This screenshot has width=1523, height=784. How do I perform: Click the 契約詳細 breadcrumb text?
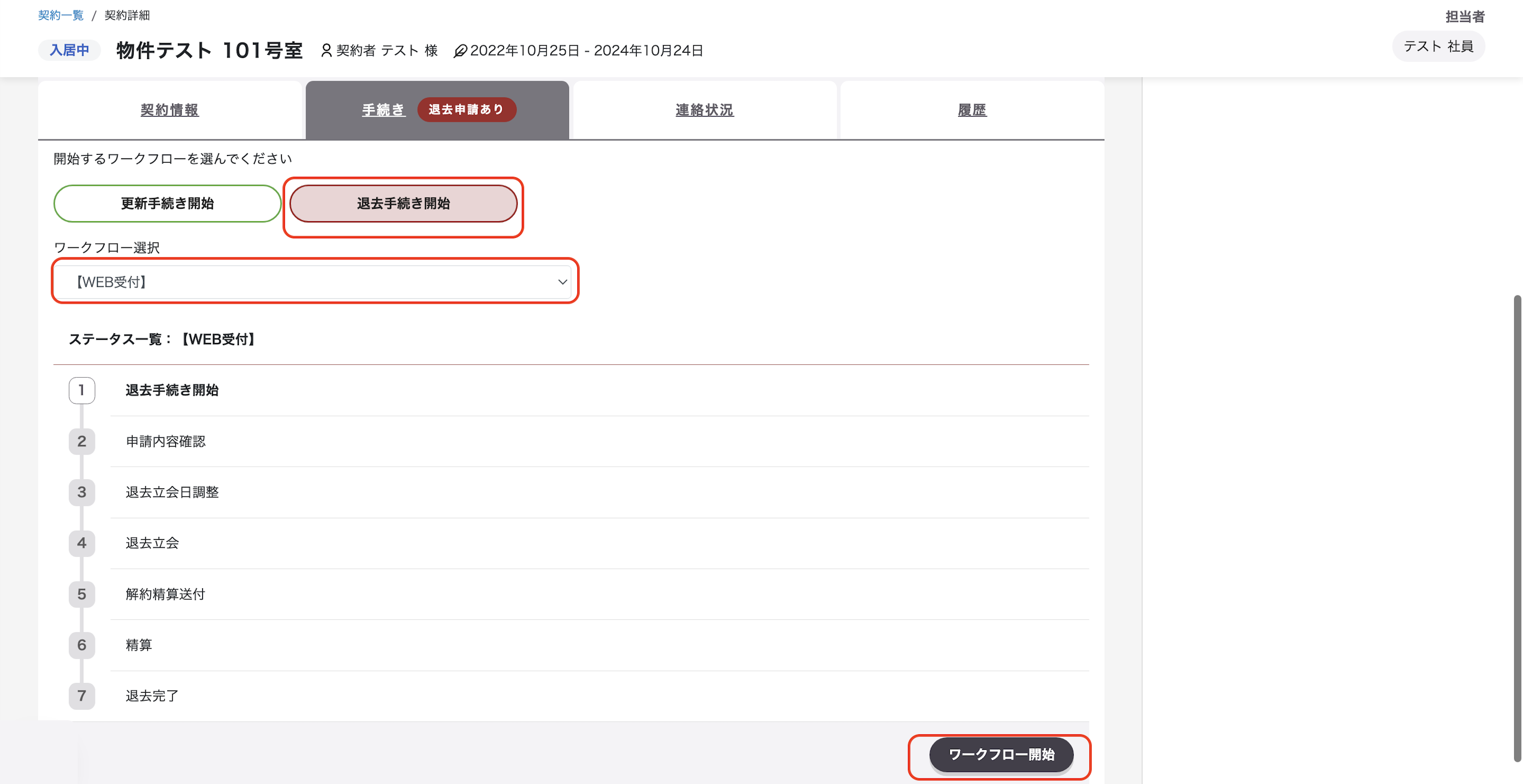click(127, 16)
